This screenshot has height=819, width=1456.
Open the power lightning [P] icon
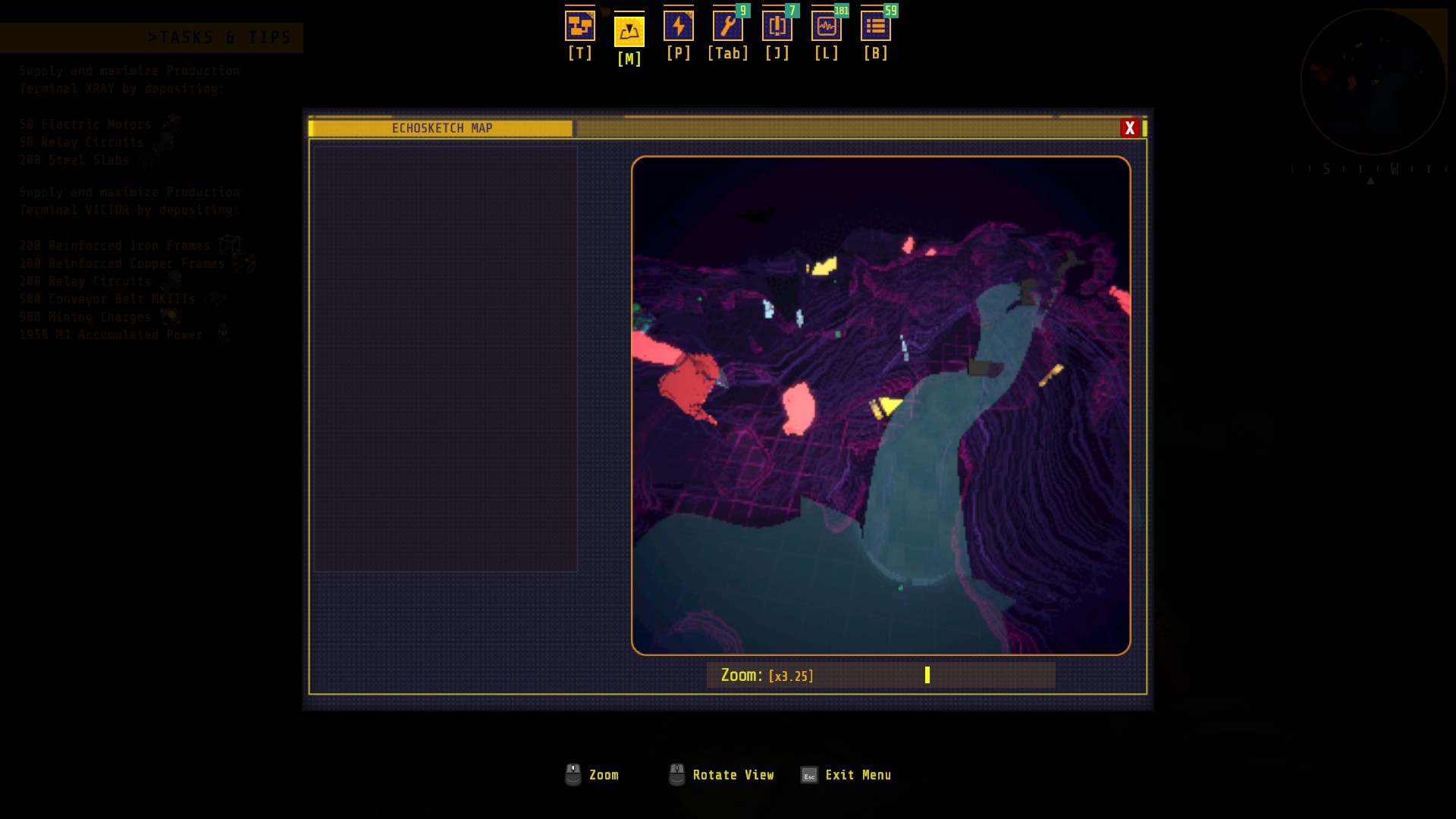(678, 27)
